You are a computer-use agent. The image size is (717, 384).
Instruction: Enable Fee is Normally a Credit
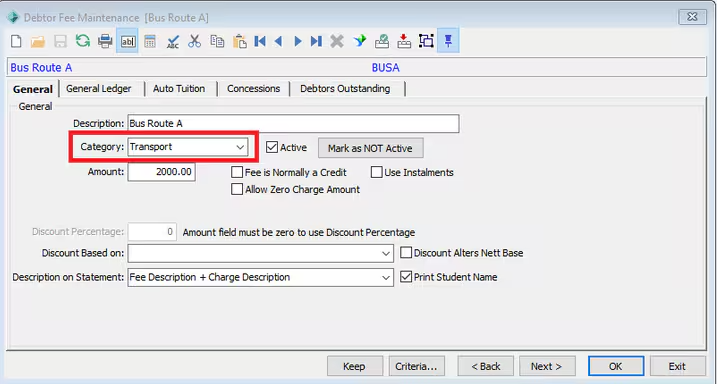(x=237, y=172)
